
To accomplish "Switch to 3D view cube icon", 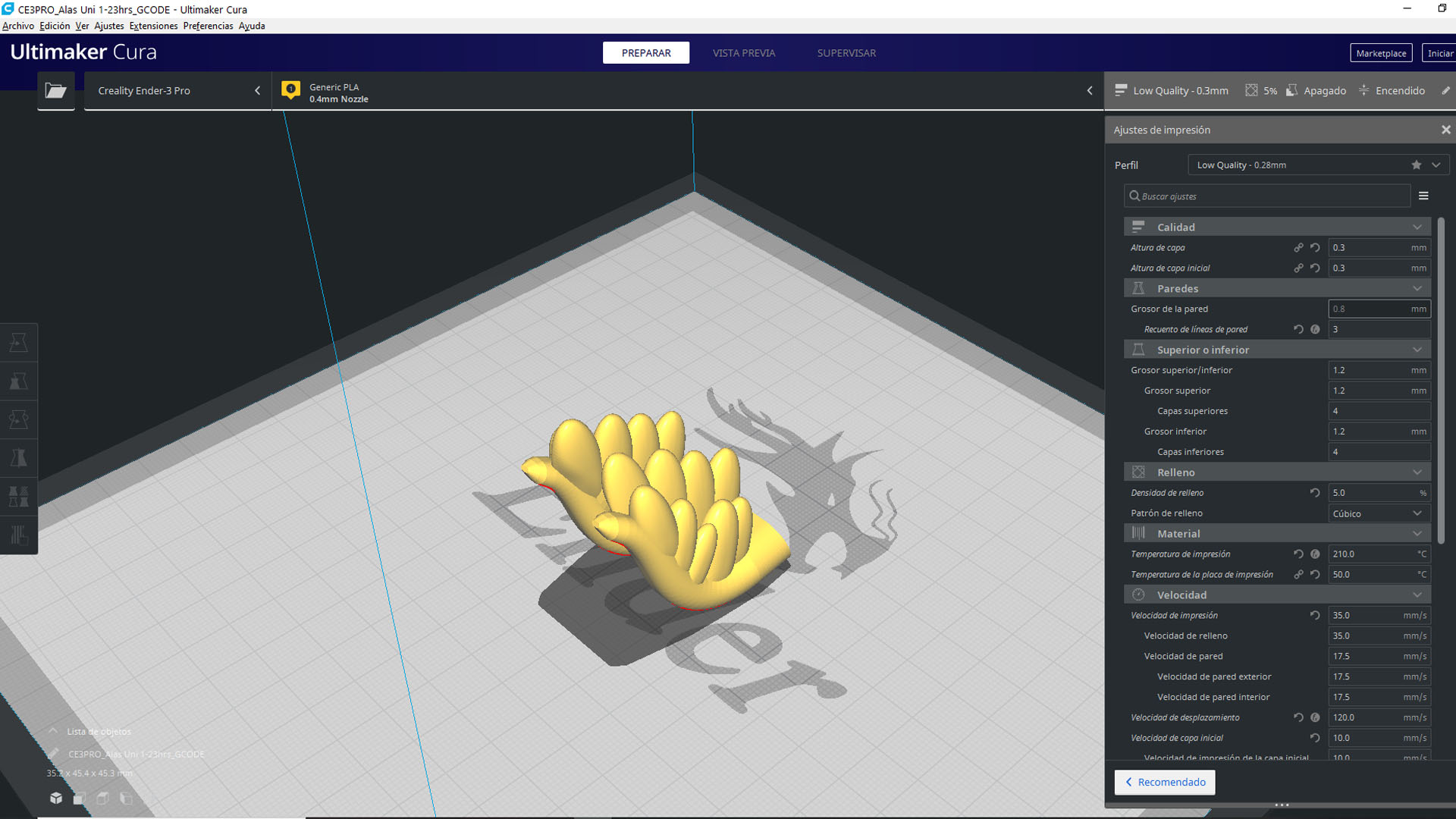I will click(x=56, y=798).
